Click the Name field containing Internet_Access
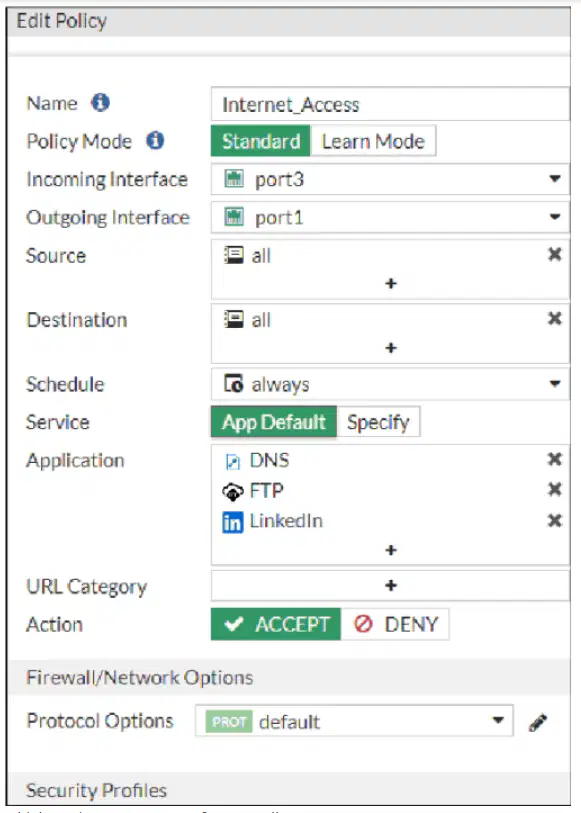 pos(390,104)
